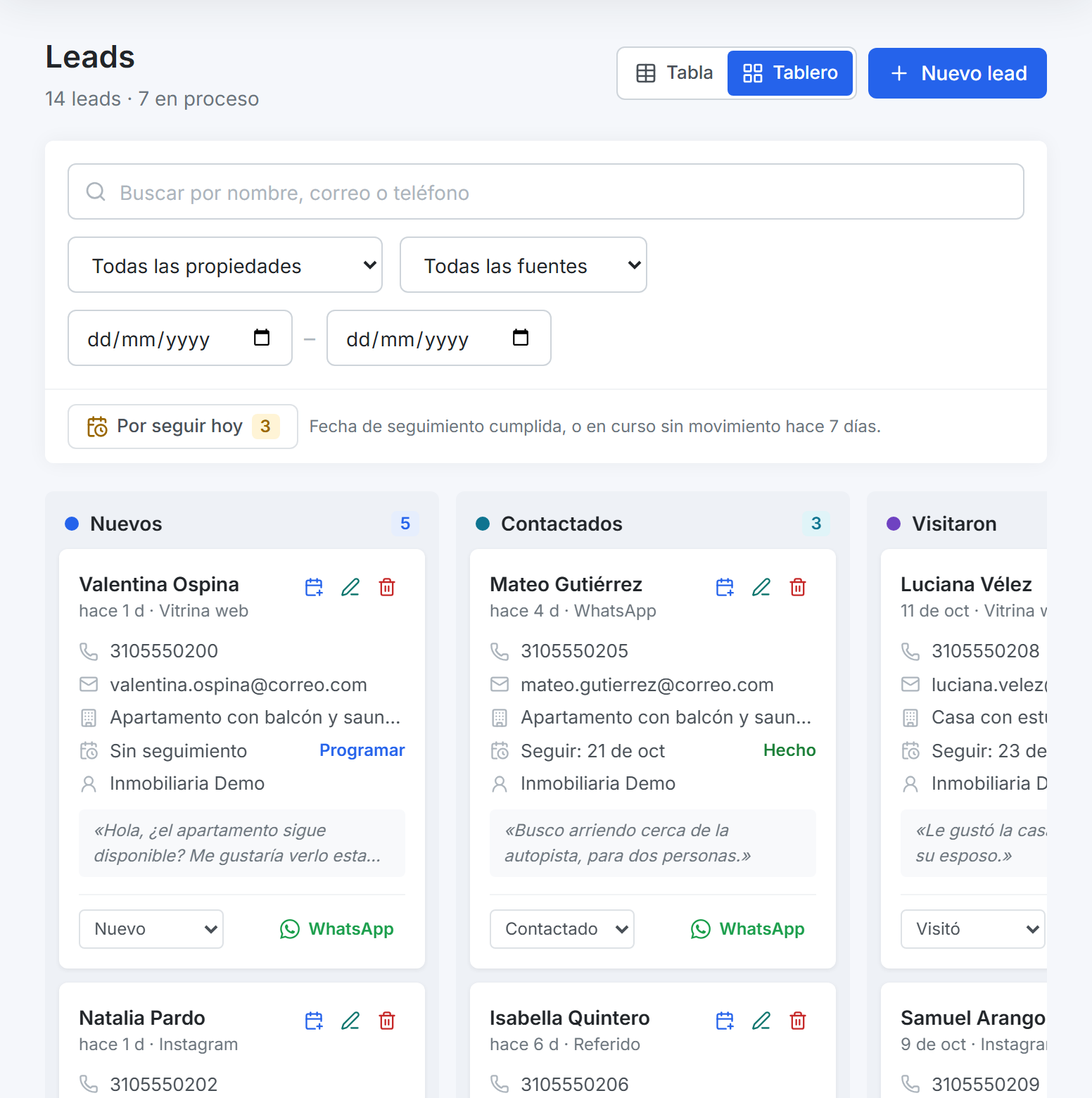This screenshot has height=1098, width=1092.
Task: Click Luciana Vélez card name
Action: click(x=967, y=584)
